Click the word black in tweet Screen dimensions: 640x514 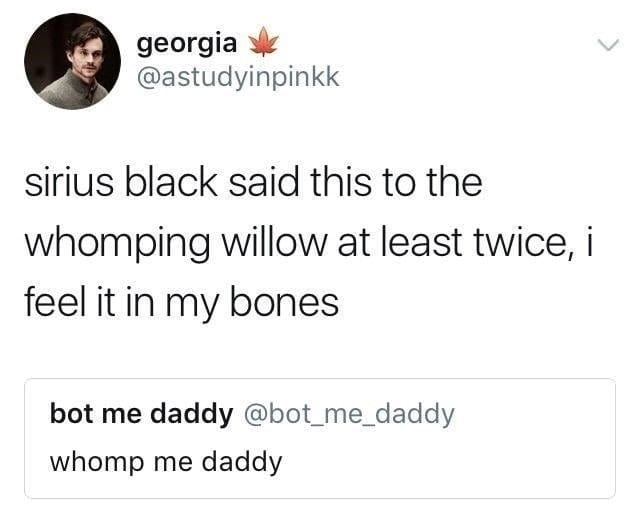click(x=171, y=182)
